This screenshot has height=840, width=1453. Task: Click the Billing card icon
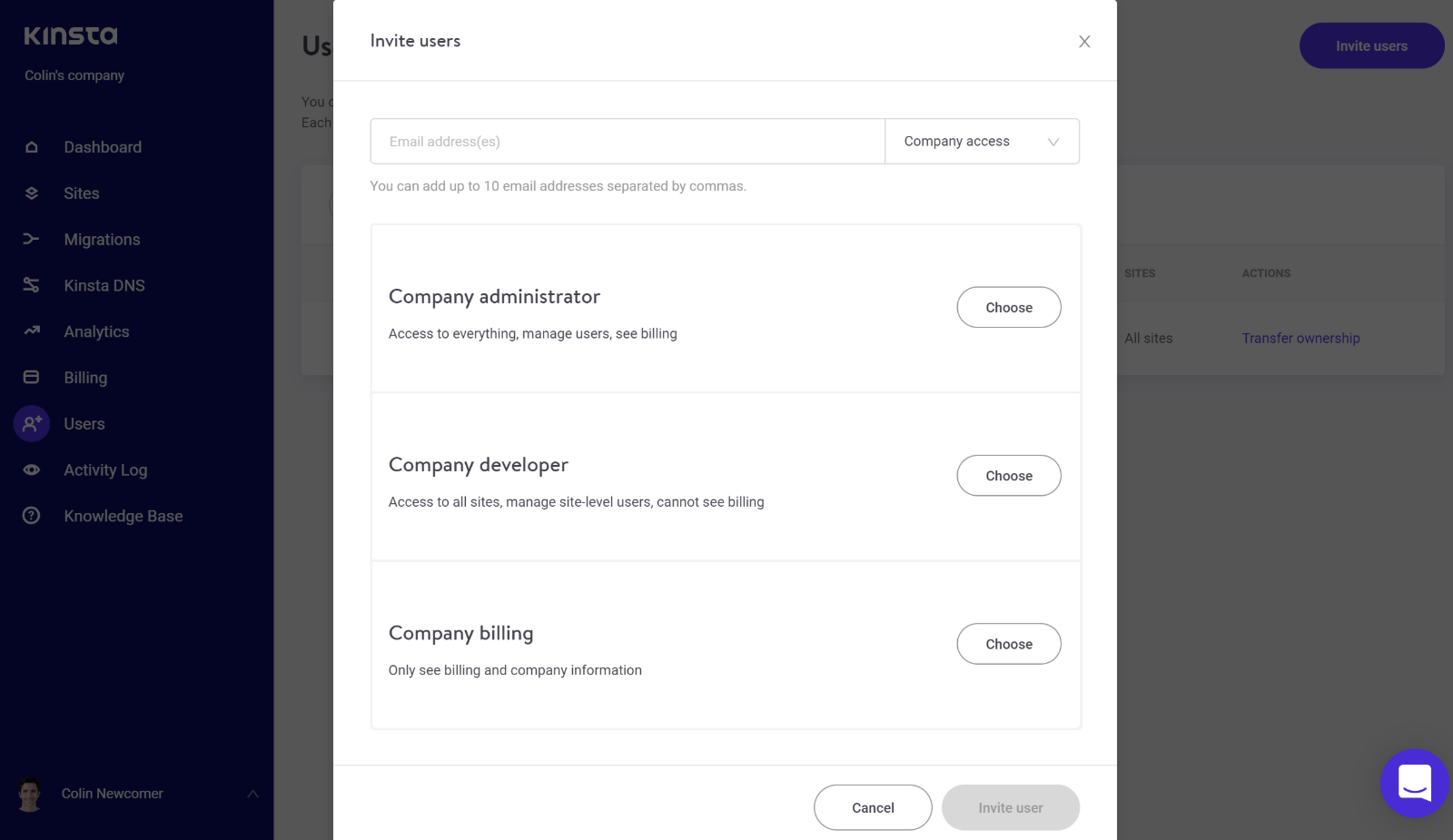click(x=32, y=377)
